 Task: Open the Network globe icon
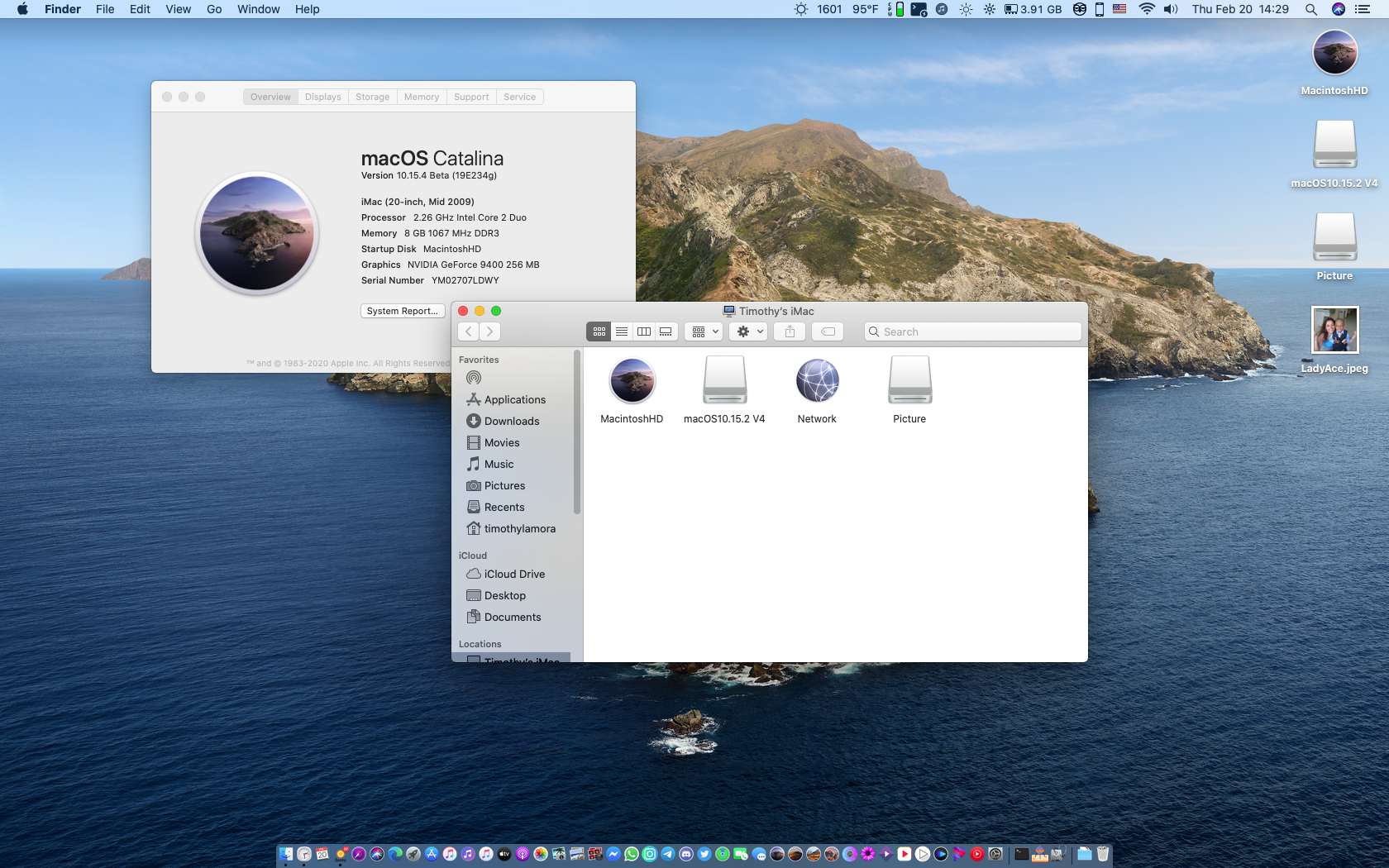pyautogui.click(x=817, y=381)
